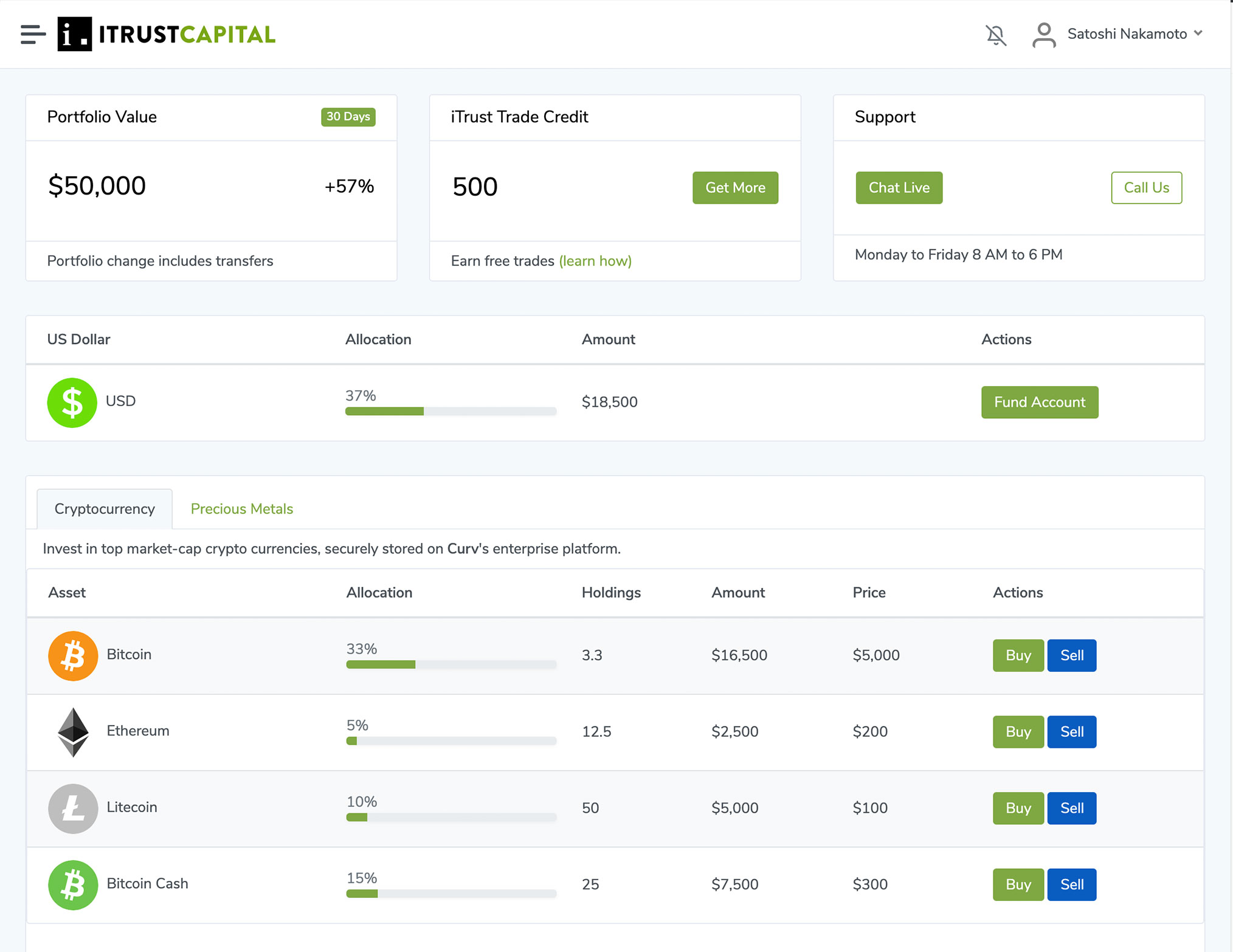The width and height of the screenshot is (1233, 952).
Task: Click the 500 trade credit value
Action: point(475,187)
